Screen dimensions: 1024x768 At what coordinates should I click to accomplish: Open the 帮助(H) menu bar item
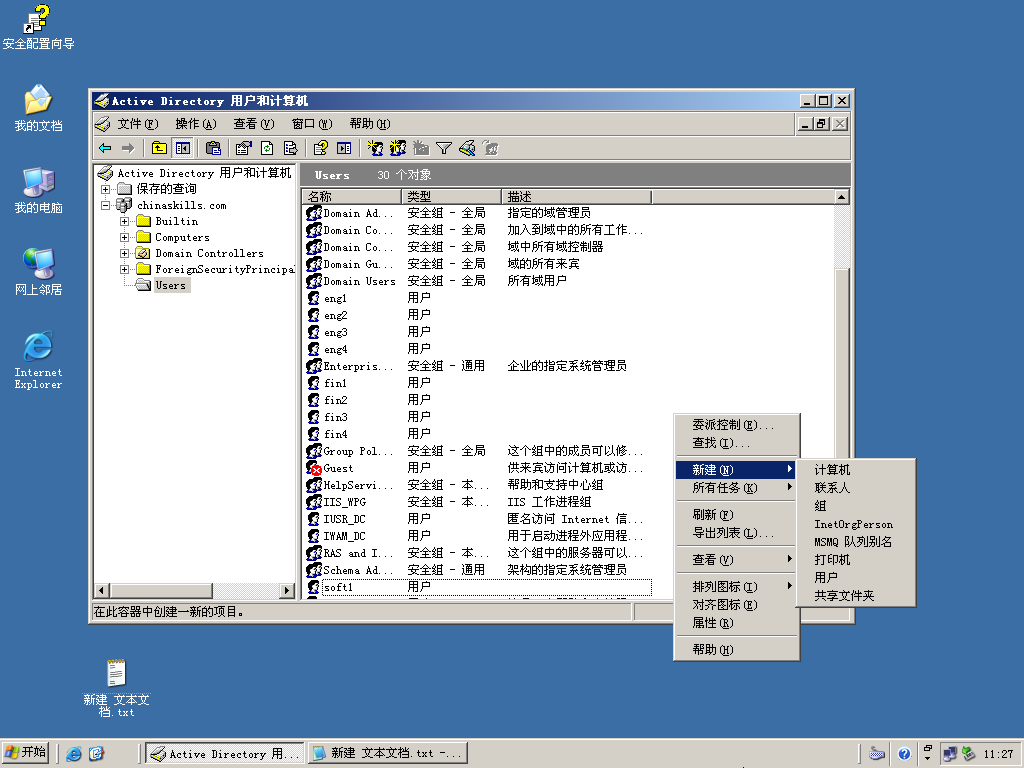click(x=370, y=124)
